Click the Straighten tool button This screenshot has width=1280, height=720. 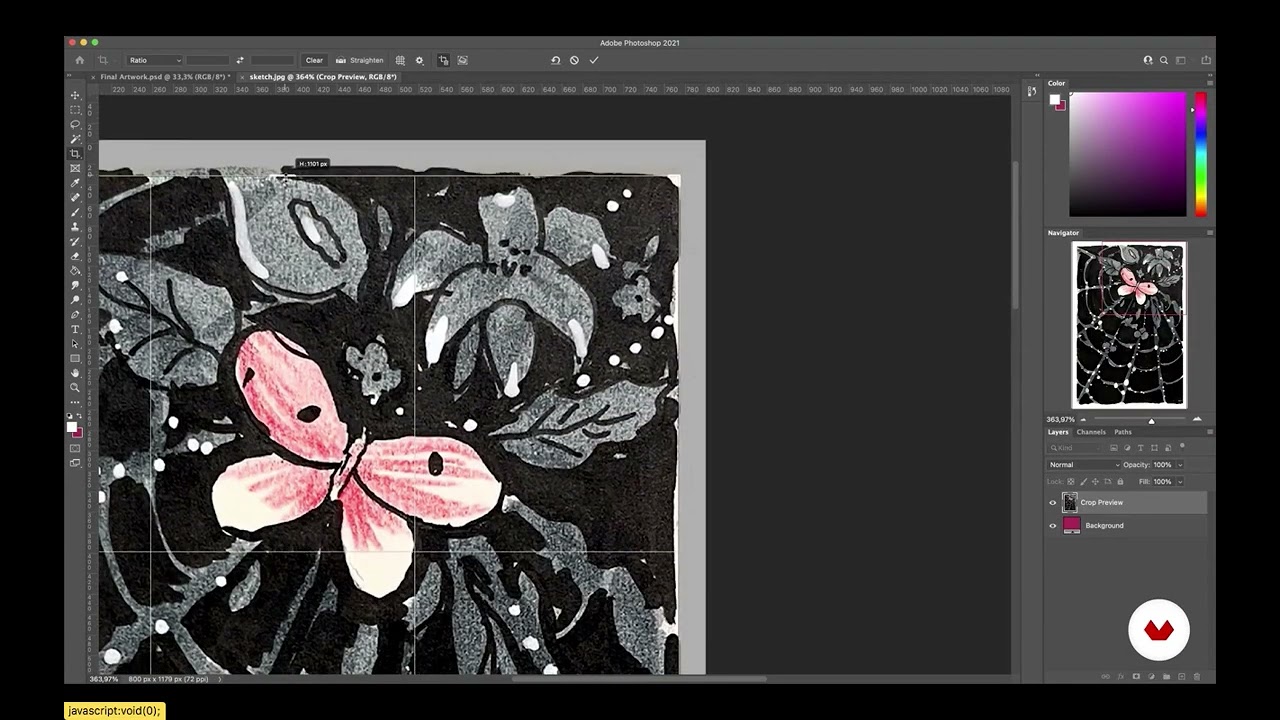[x=359, y=60]
